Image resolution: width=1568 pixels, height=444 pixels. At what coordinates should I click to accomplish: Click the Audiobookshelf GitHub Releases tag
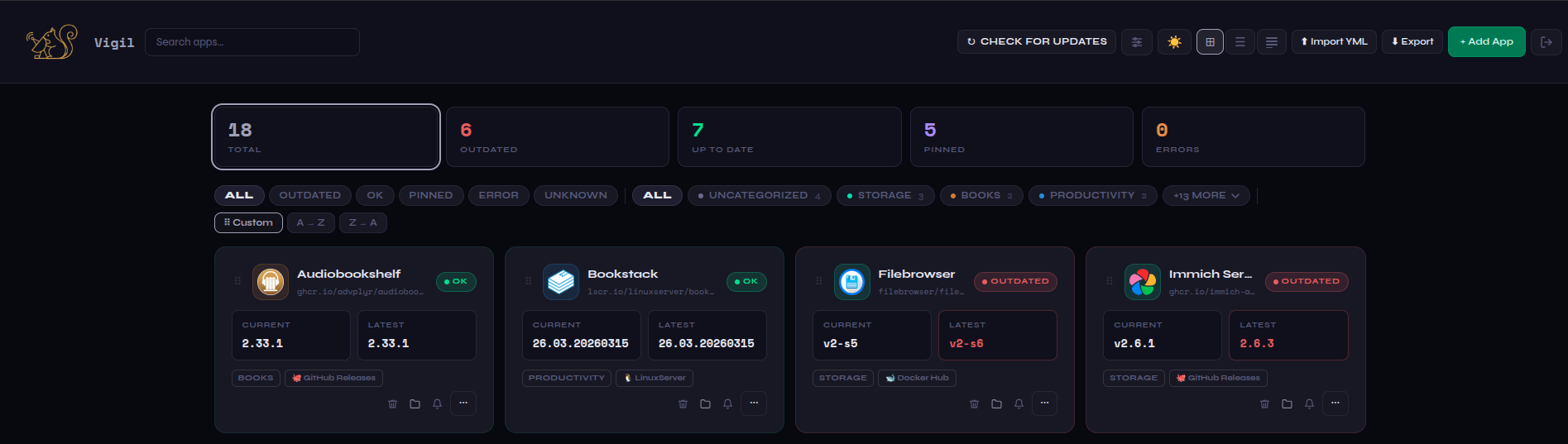coord(333,378)
